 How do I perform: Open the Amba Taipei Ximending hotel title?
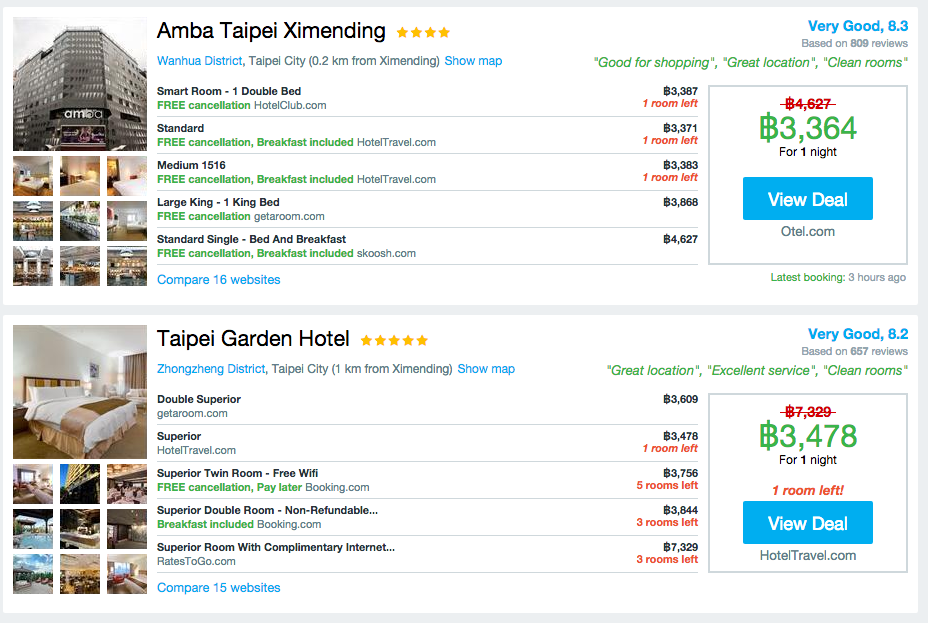point(271,31)
